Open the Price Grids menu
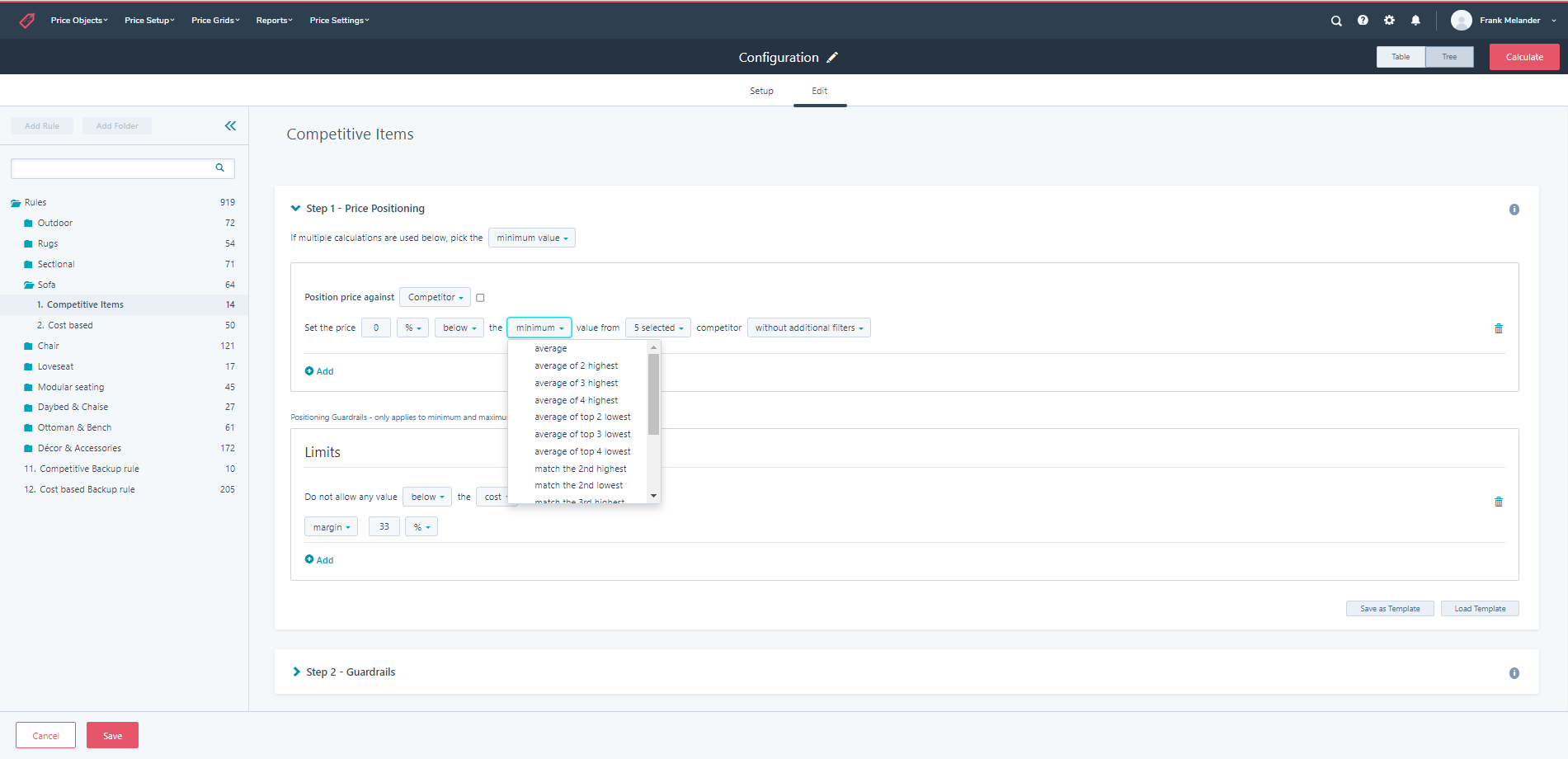 (215, 21)
